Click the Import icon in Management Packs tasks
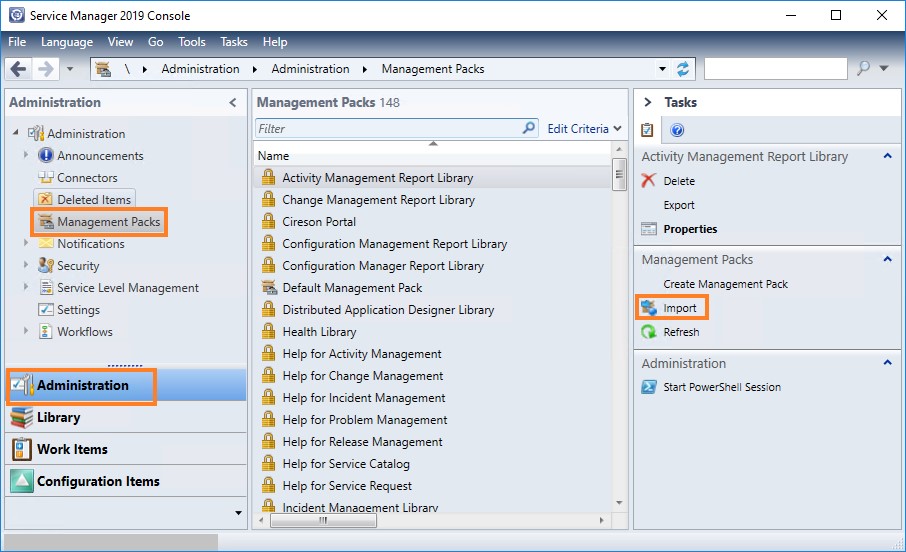906x552 pixels. pyautogui.click(x=649, y=308)
